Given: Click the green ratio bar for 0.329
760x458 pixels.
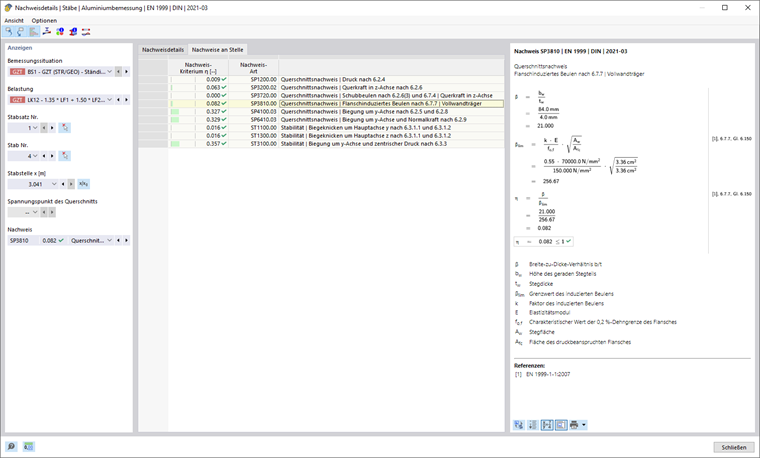Looking at the screenshot, I should (x=175, y=120).
